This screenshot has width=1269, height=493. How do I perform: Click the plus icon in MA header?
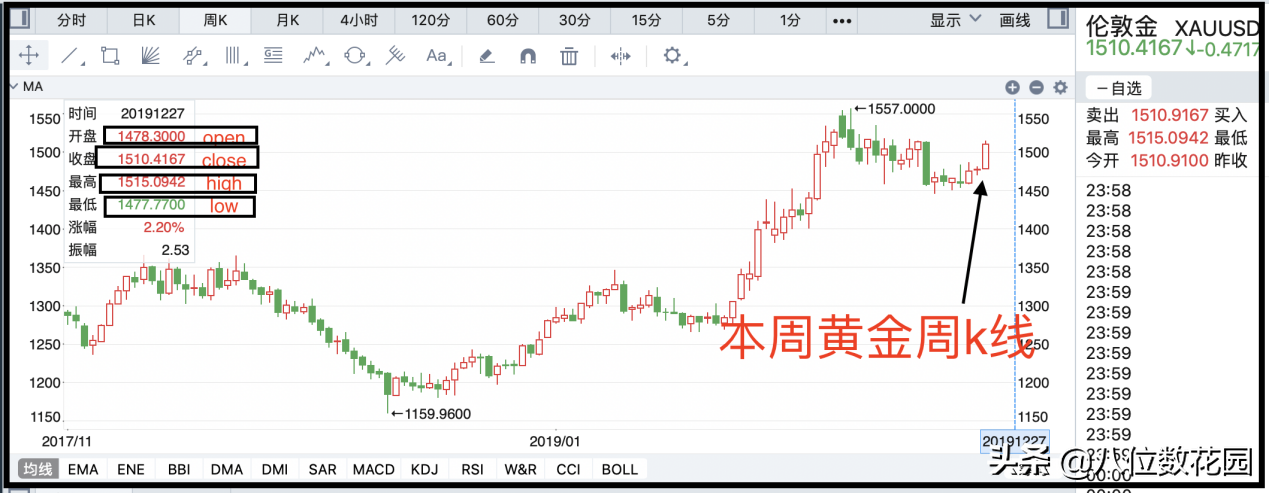click(x=1012, y=88)
